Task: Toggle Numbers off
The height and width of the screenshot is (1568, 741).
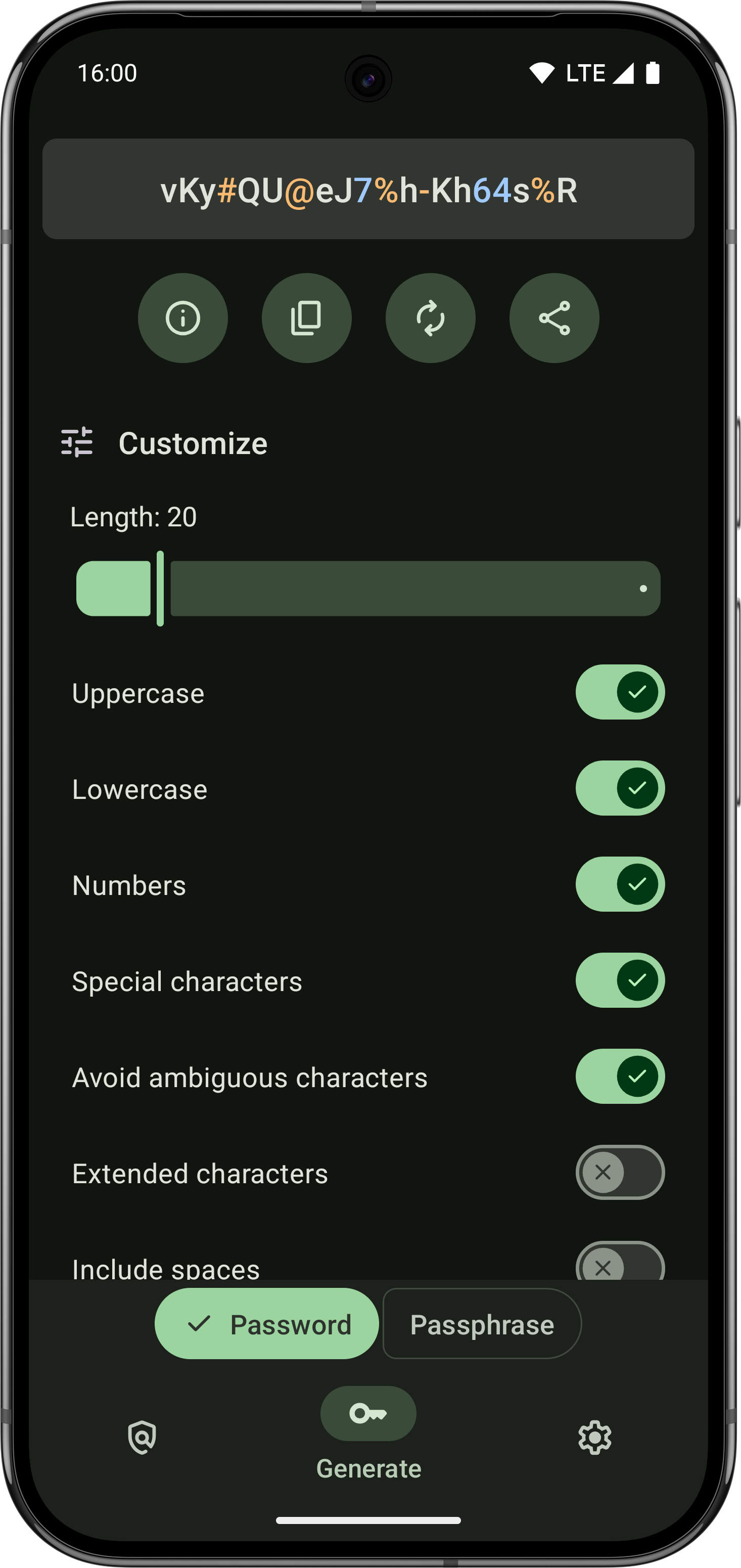Action: click(x=619, y=884)
